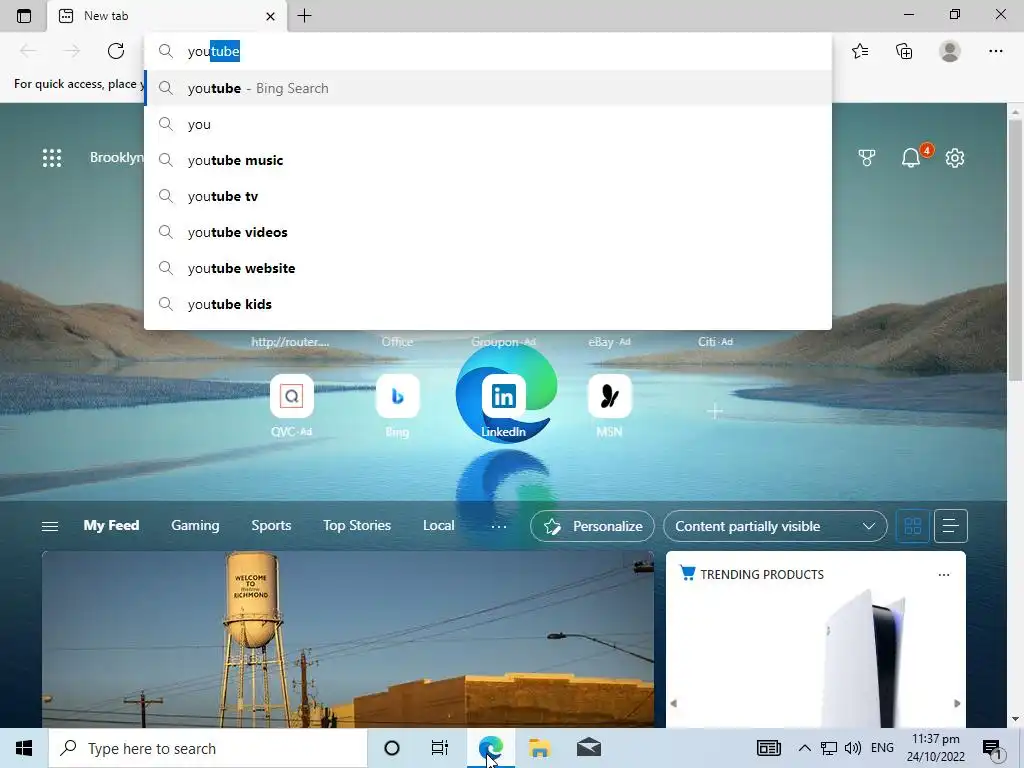Click Microsoft Edge icon in taskbar
Viewport: 1024px width, 768px height.
[490, 748]
